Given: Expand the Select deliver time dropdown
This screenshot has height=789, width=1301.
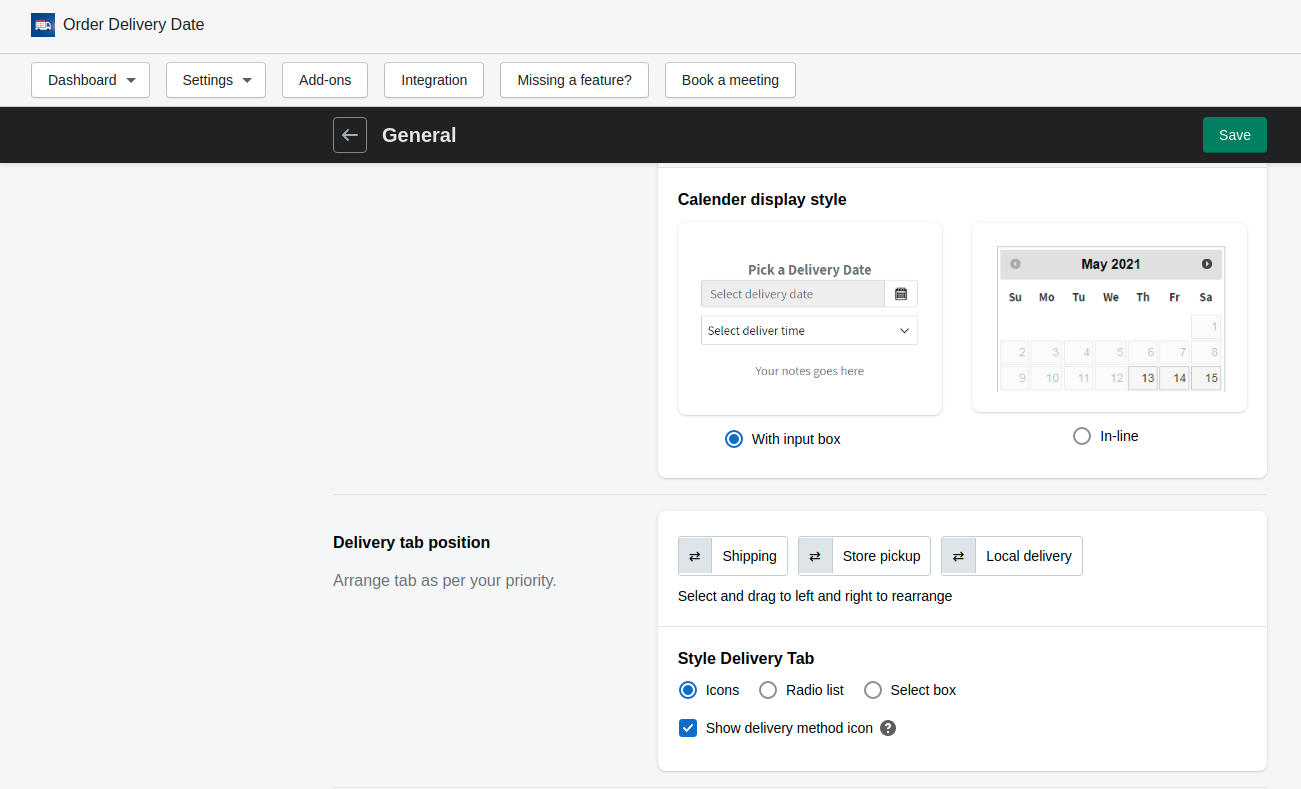Looking at the screenshot, I should [809, 331].
